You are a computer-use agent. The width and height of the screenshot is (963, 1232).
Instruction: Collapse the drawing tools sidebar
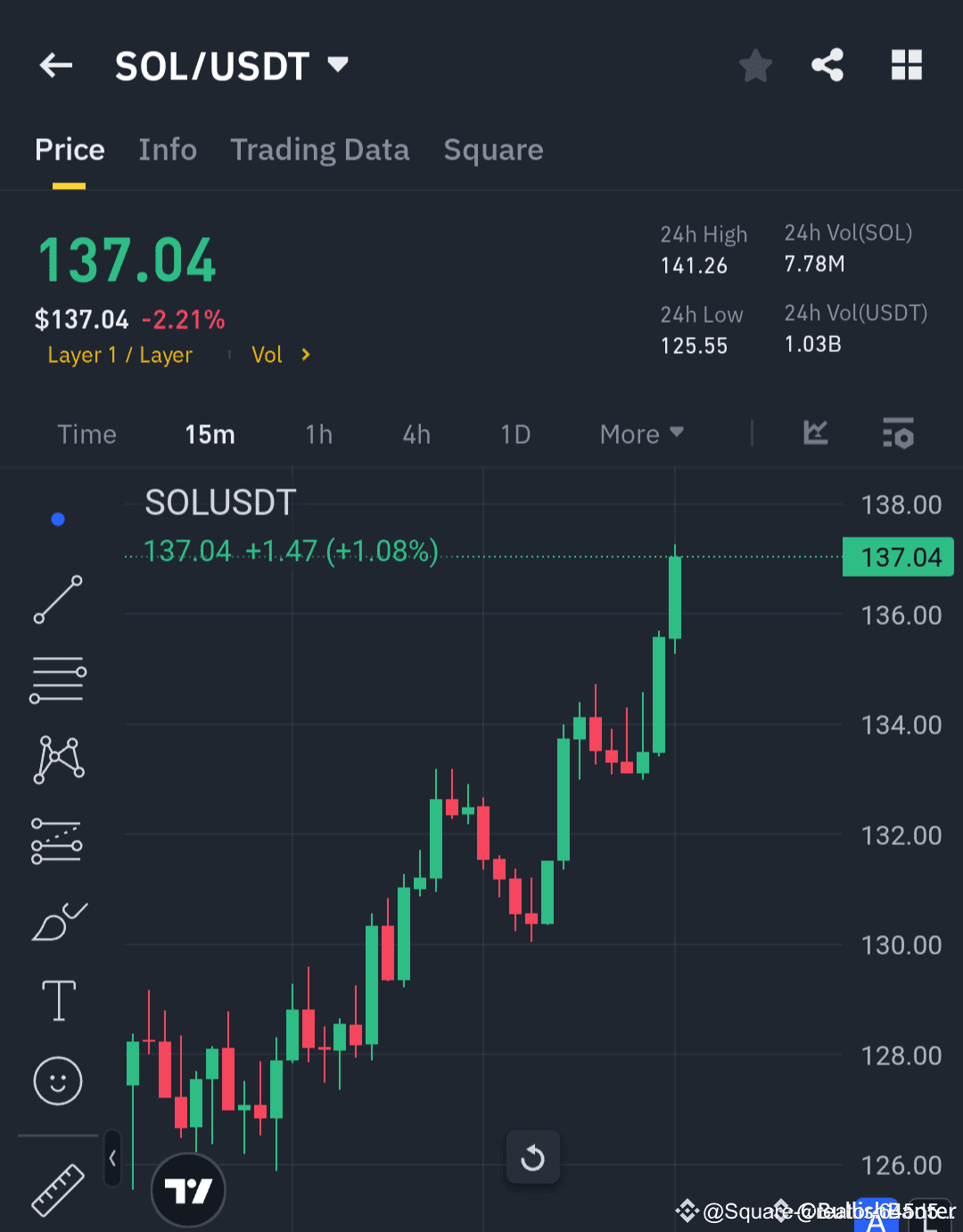(112, 1156)
